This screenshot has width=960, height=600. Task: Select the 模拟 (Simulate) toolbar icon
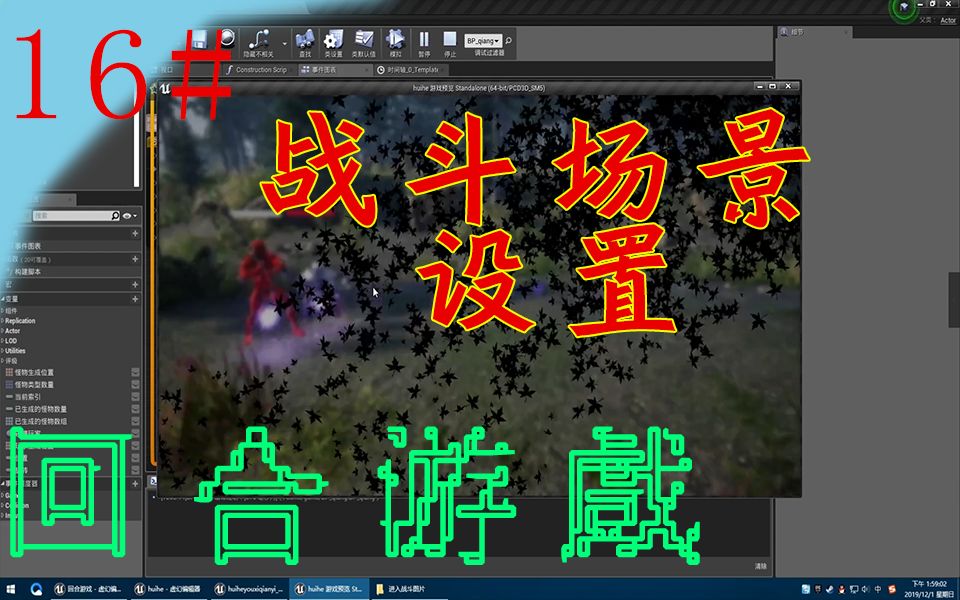tap(394, 38)
